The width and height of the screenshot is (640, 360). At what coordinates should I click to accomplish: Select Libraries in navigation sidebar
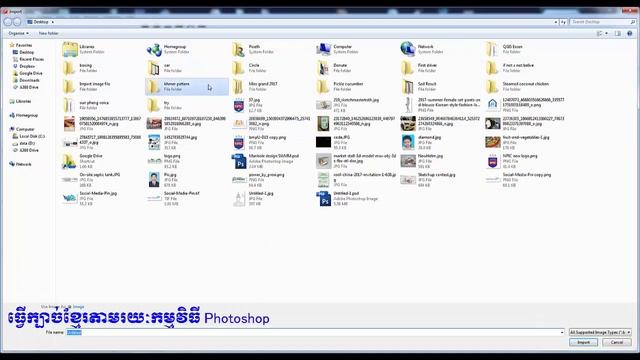[23, 101]
